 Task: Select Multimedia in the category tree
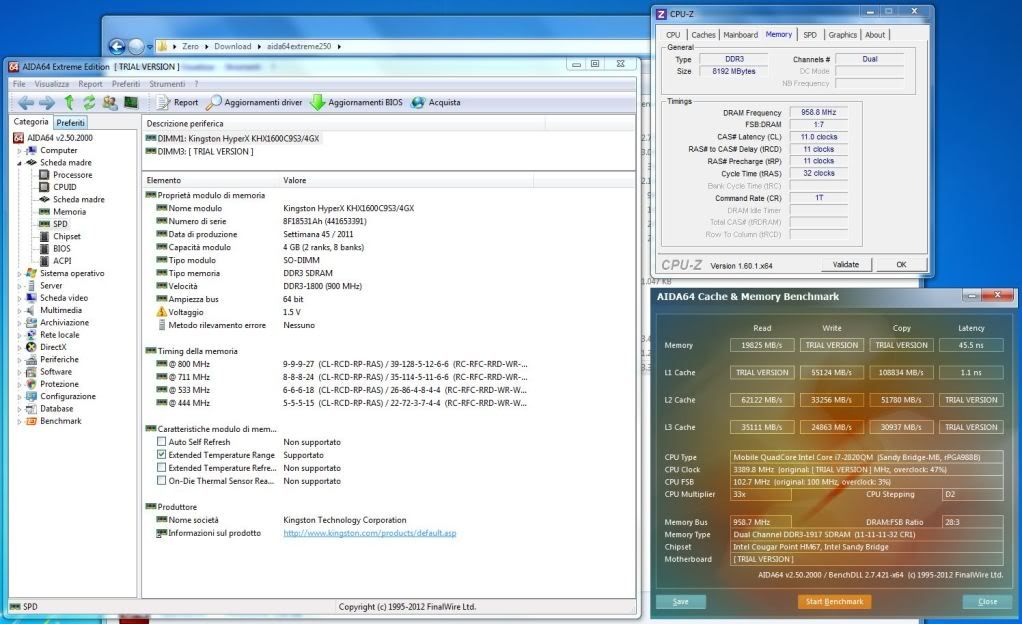coord(61,310)
